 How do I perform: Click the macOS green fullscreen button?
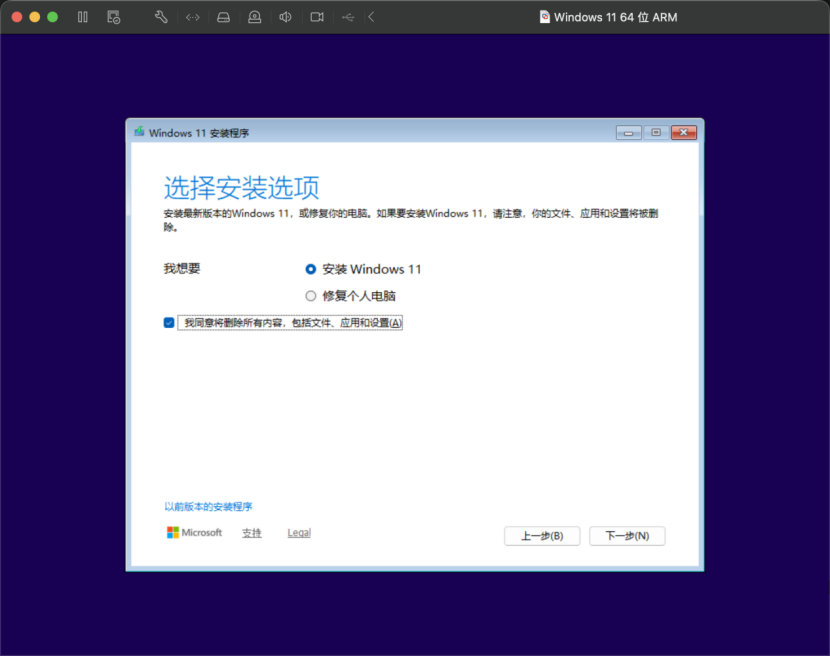52,17
